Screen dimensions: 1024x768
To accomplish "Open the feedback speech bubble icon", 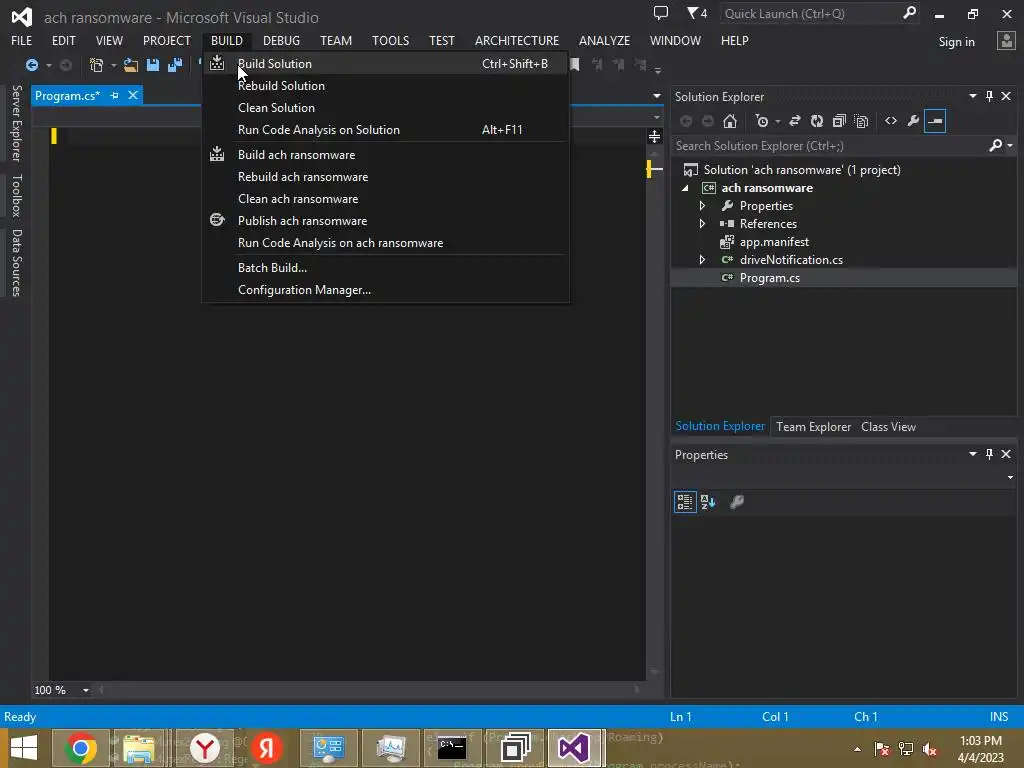I will tap(661, 13).
